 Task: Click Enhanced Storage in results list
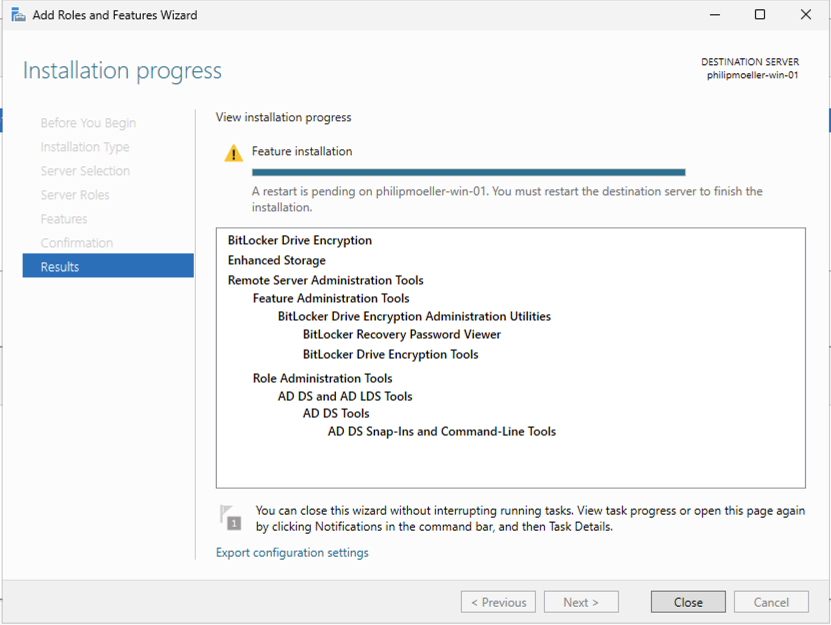pos(277,260)
